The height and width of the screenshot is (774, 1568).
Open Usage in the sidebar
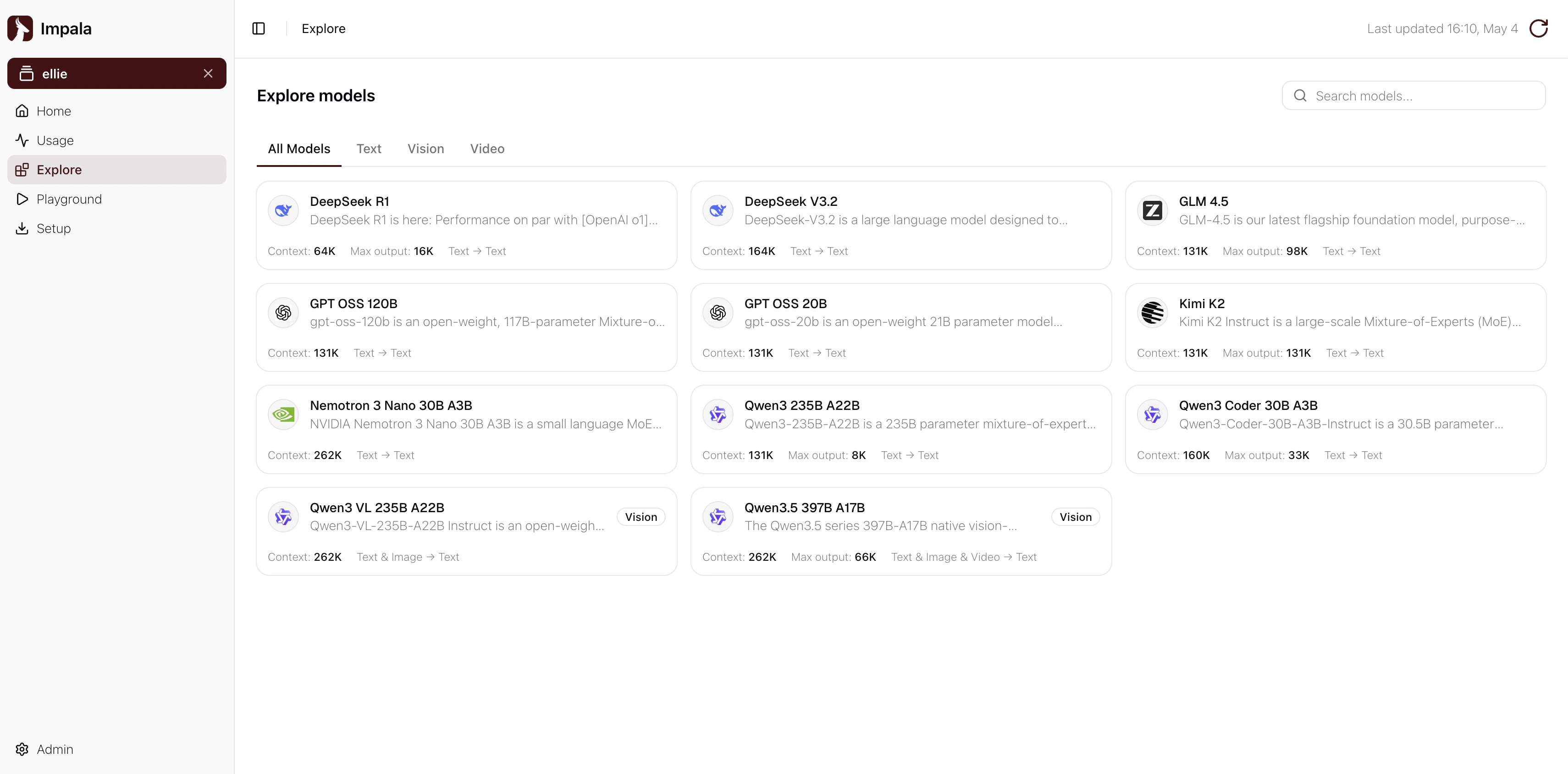pos(117,141)
